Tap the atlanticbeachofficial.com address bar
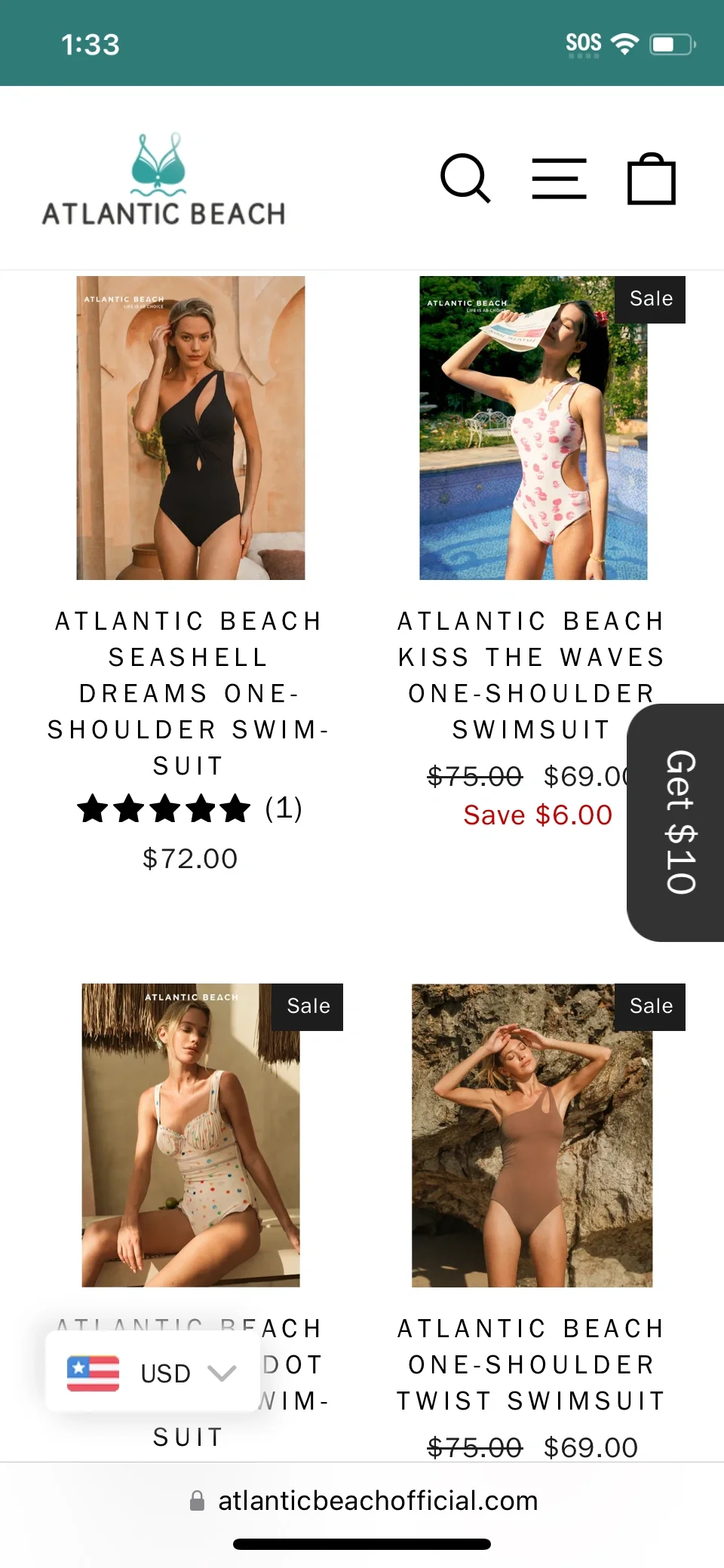 click(x=362, y=1501)
